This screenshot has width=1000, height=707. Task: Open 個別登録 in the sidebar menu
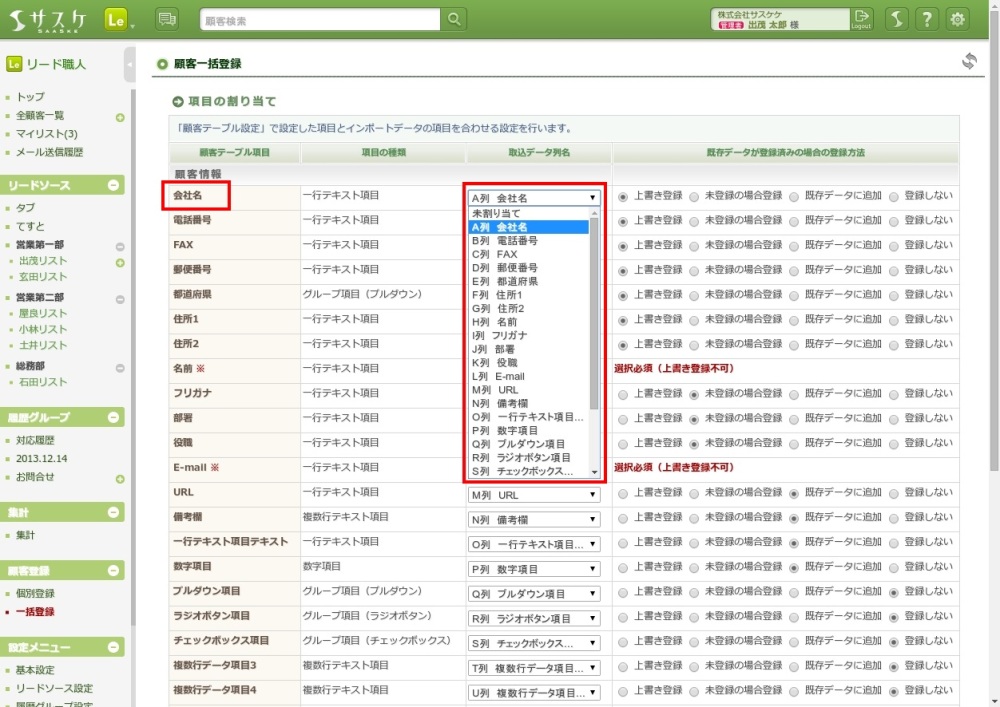pos(35,594)
